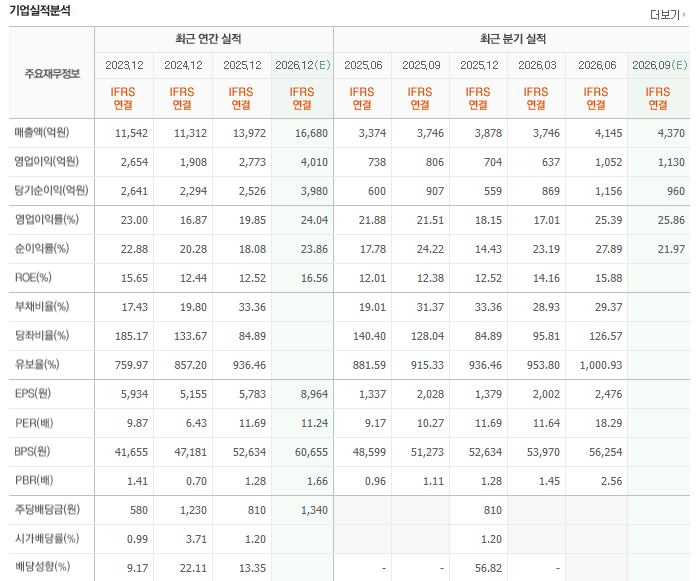Click the 2026.09(E) quarterly column header
The height and width of the screenshot is (581, 697).
(x=660, y=65)
